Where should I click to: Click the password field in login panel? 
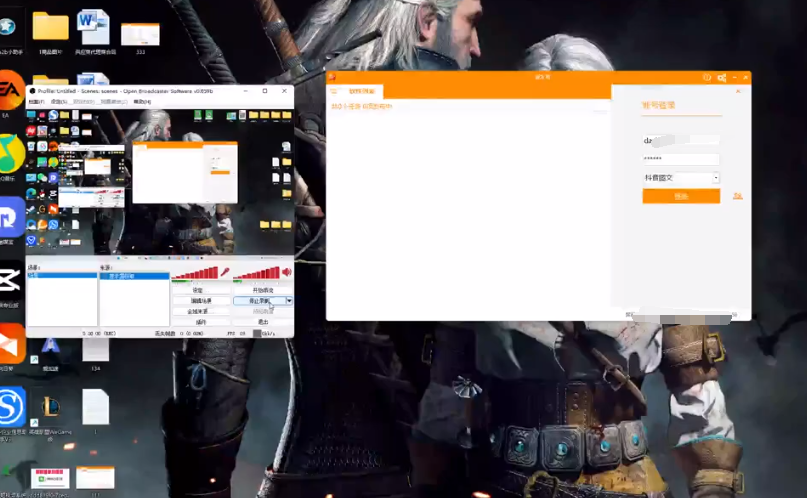coord(681,159)
